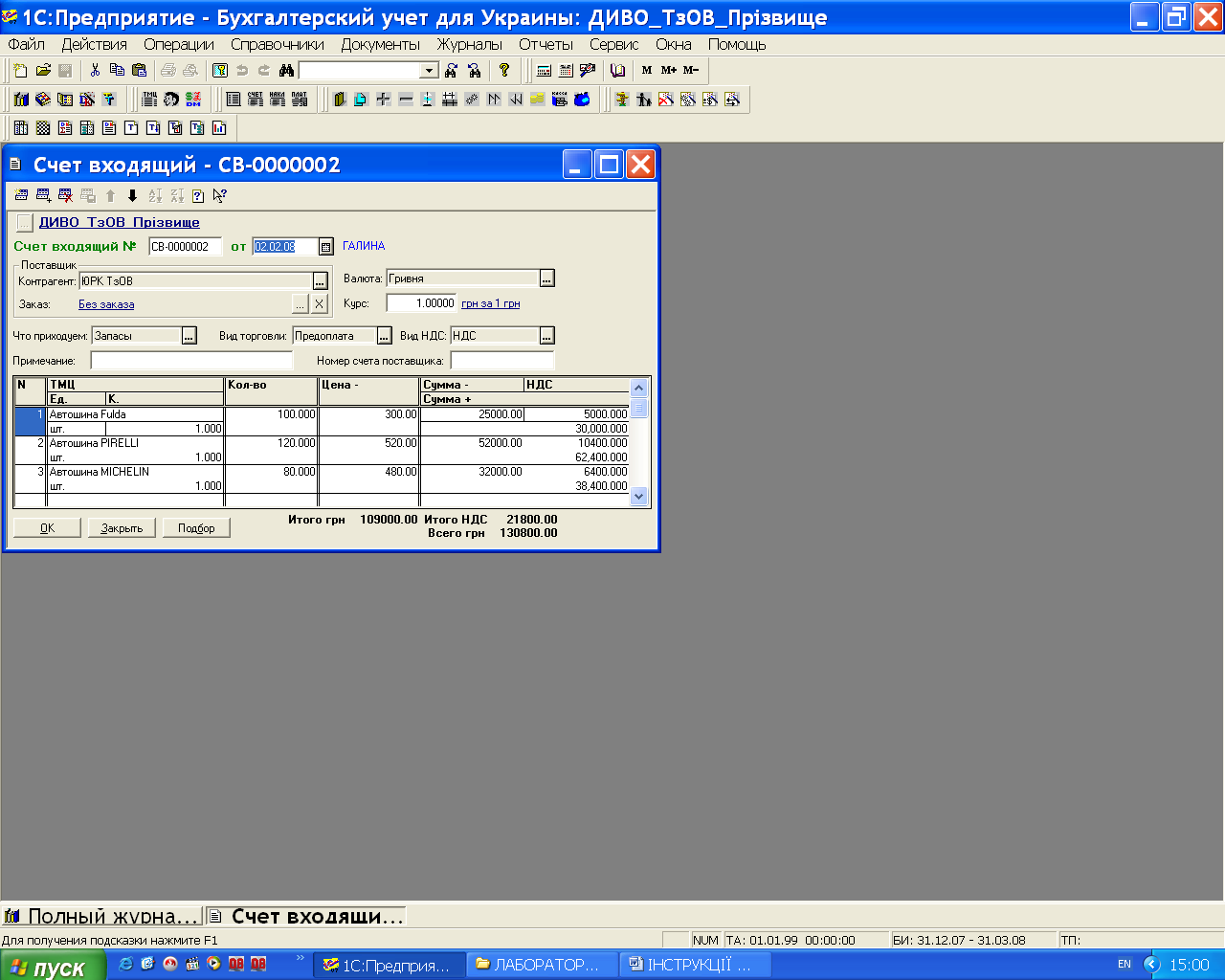
Task: Click the $DM currency toolbar icon
Action: point(193,99)
